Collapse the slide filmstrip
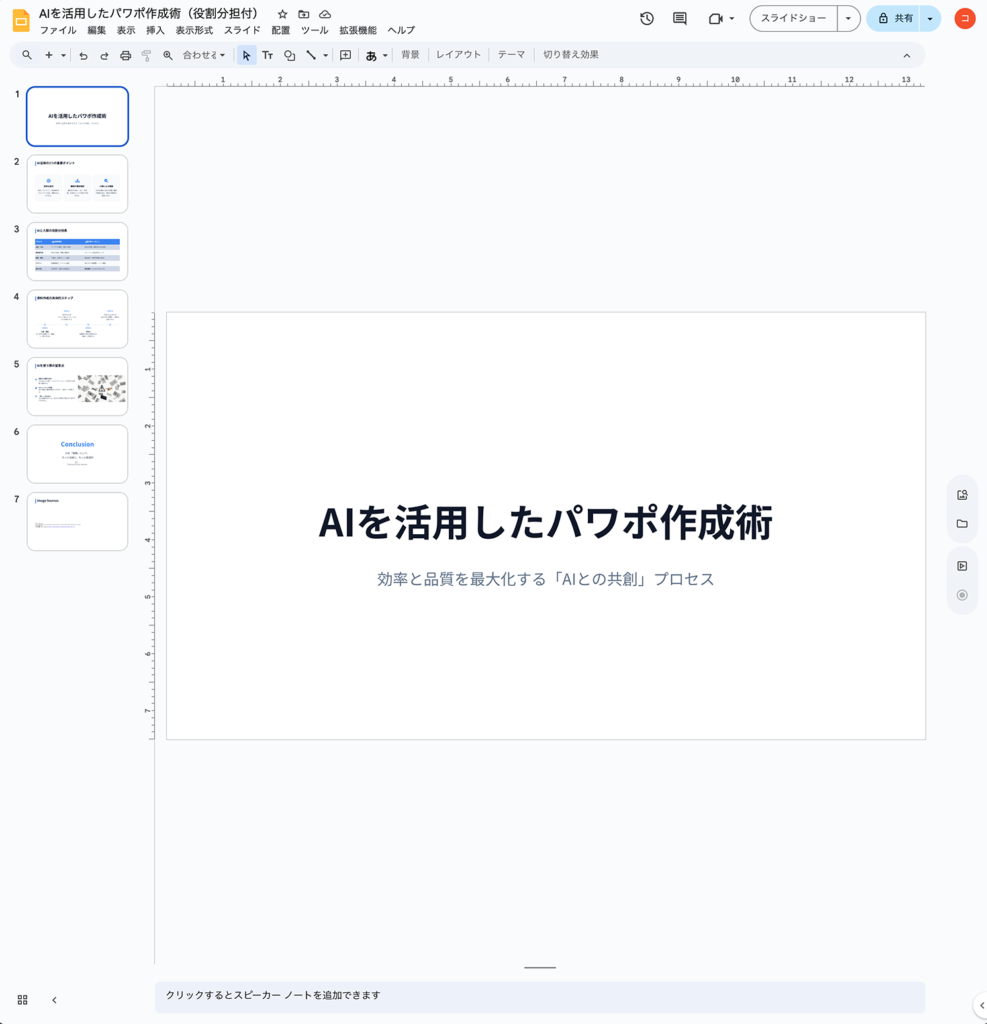This screenshot has width=987, height=1024. [55, 1000]
